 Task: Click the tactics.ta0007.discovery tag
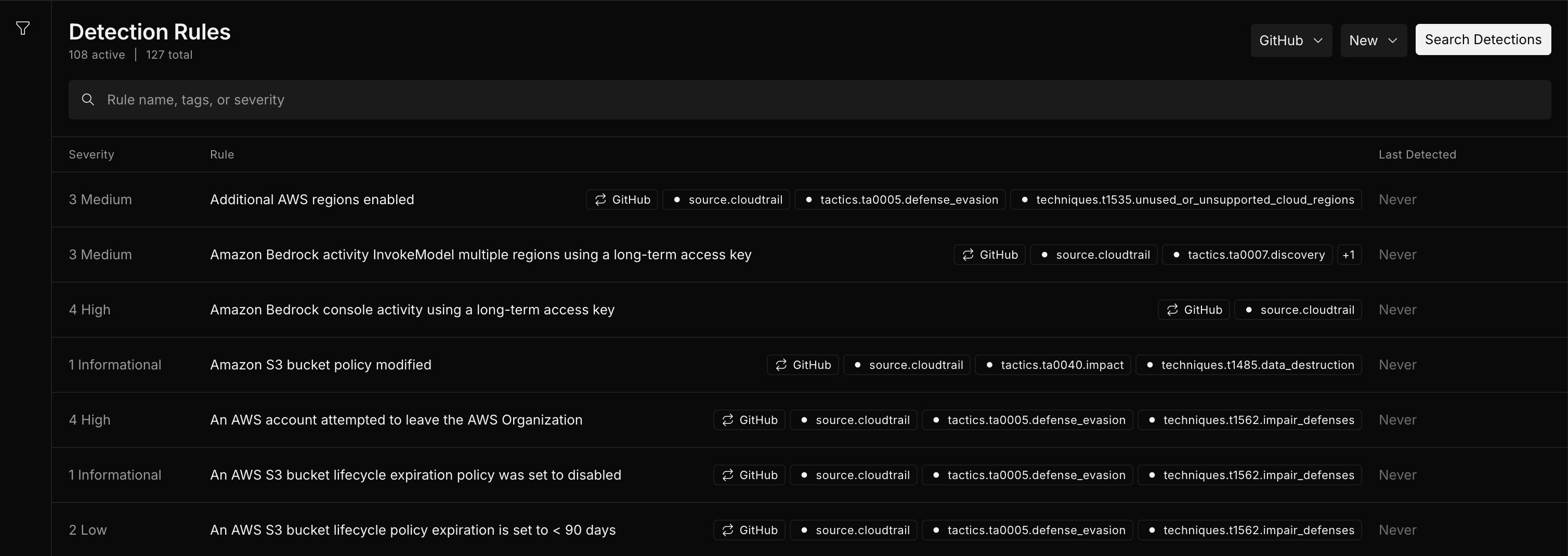(1247, 255)
